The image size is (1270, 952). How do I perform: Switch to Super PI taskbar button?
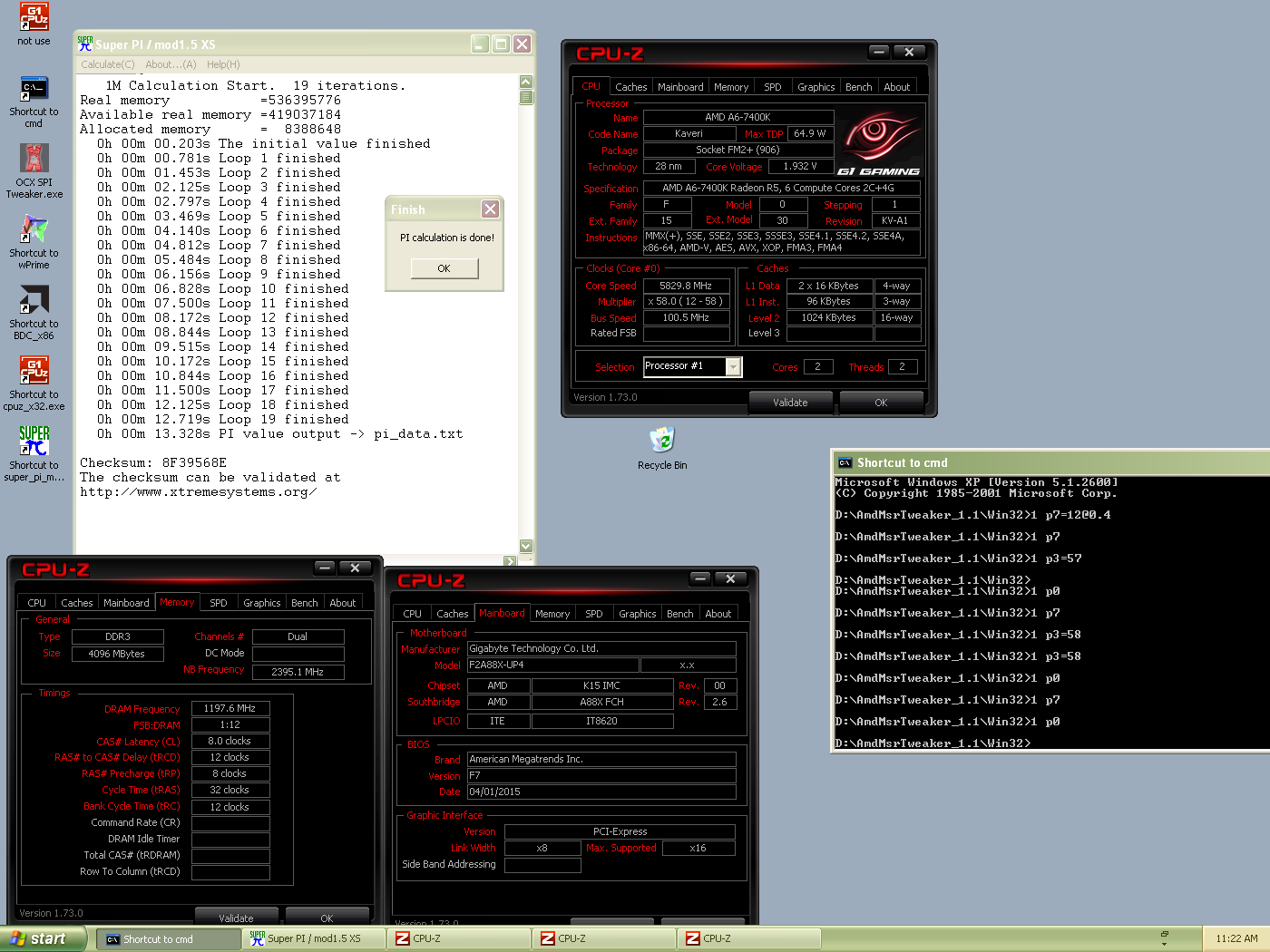314,939
